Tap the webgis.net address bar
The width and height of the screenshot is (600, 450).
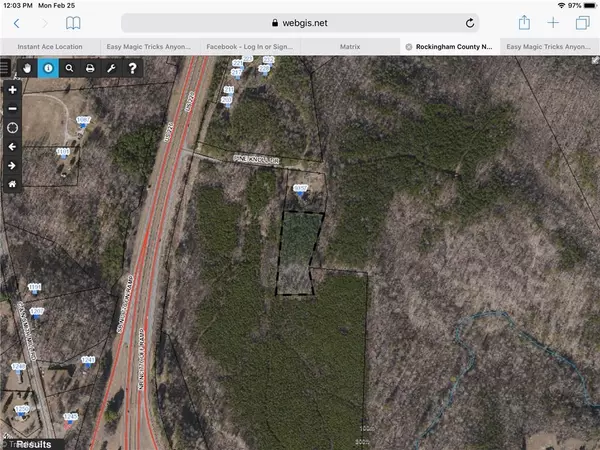tap(300, 23)
